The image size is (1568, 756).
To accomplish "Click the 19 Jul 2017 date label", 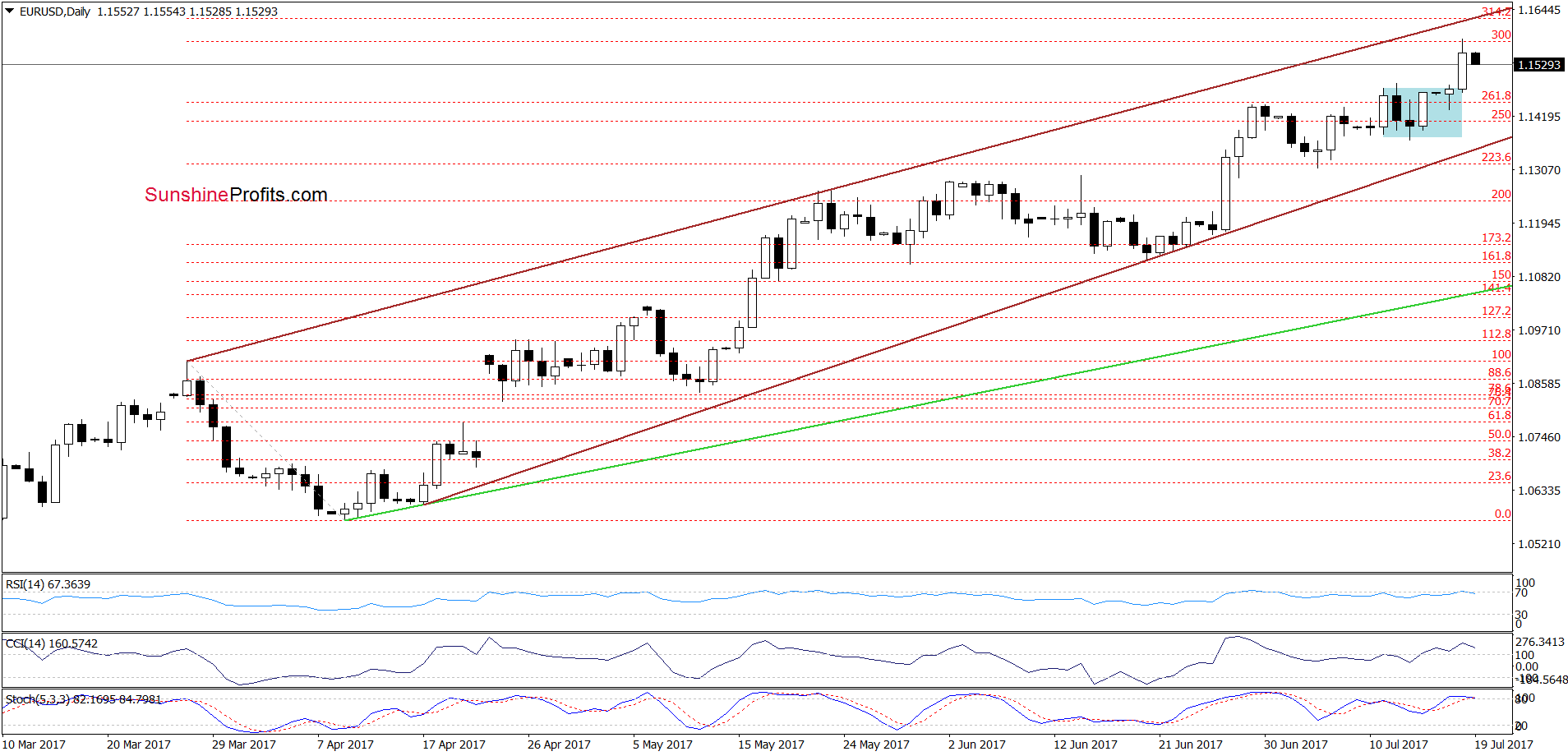I will tap(1504, 744).
